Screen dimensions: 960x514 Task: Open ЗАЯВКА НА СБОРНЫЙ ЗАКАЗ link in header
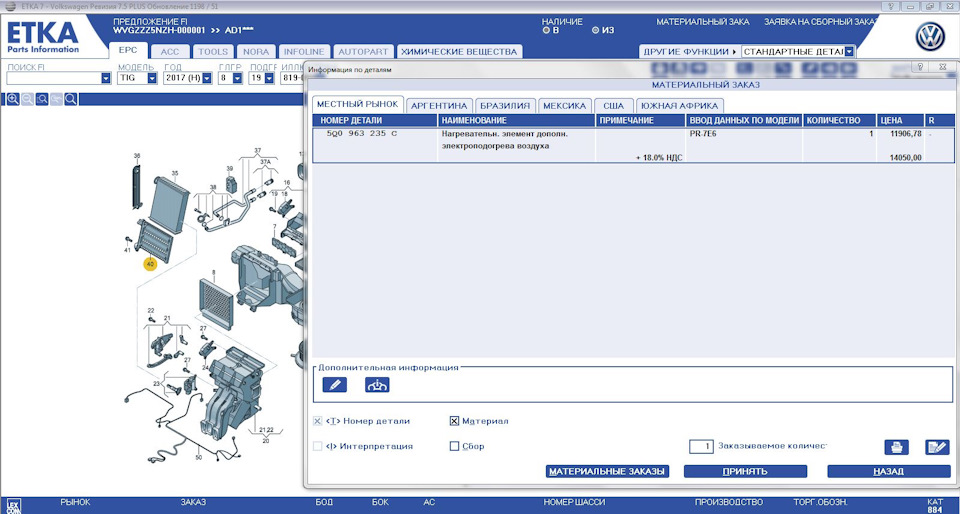(x=819, y=21)
